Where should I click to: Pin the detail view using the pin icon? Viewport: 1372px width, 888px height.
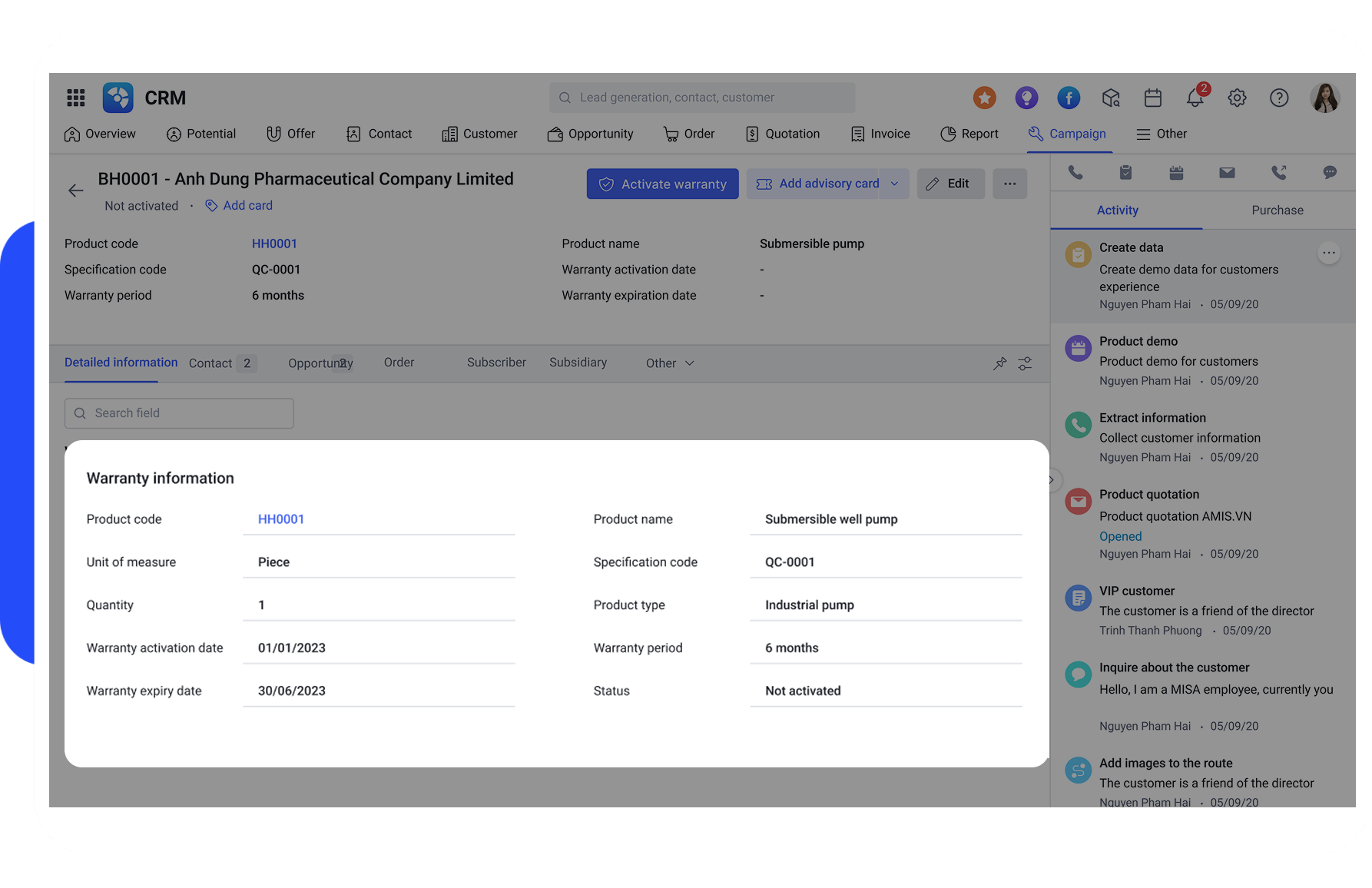(x=999, y=363)
